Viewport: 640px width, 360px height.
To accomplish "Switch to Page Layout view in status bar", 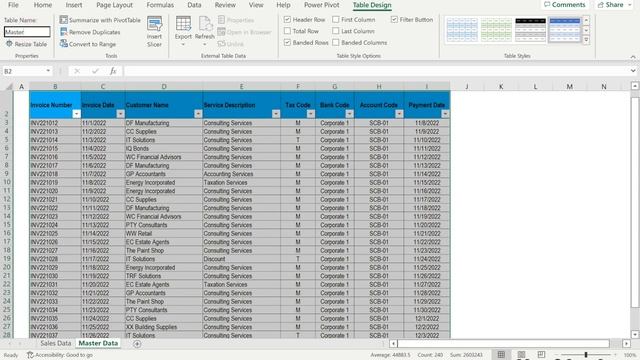I will 521,355.
